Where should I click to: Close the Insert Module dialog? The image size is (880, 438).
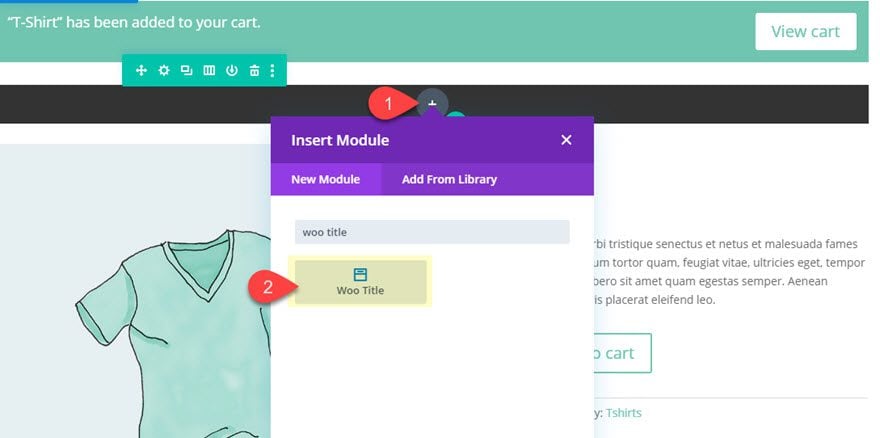(566, 140)
